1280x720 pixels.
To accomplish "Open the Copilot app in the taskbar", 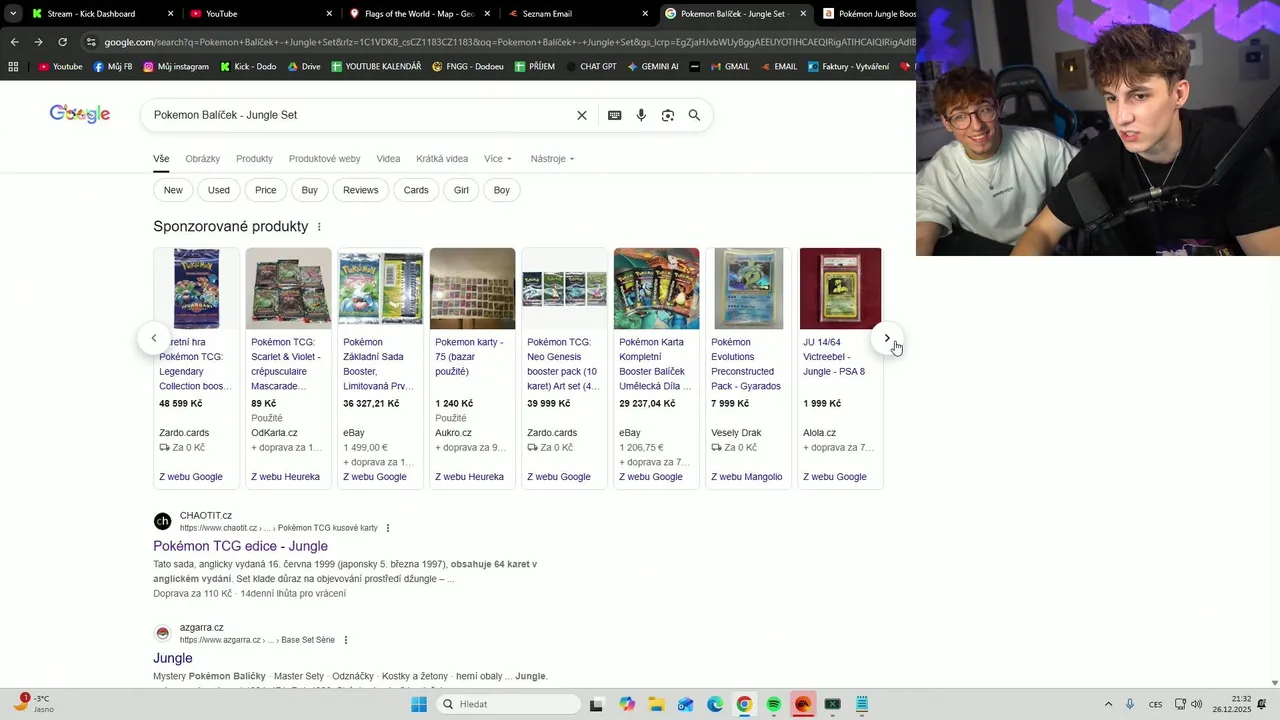I will pos(627,704).
